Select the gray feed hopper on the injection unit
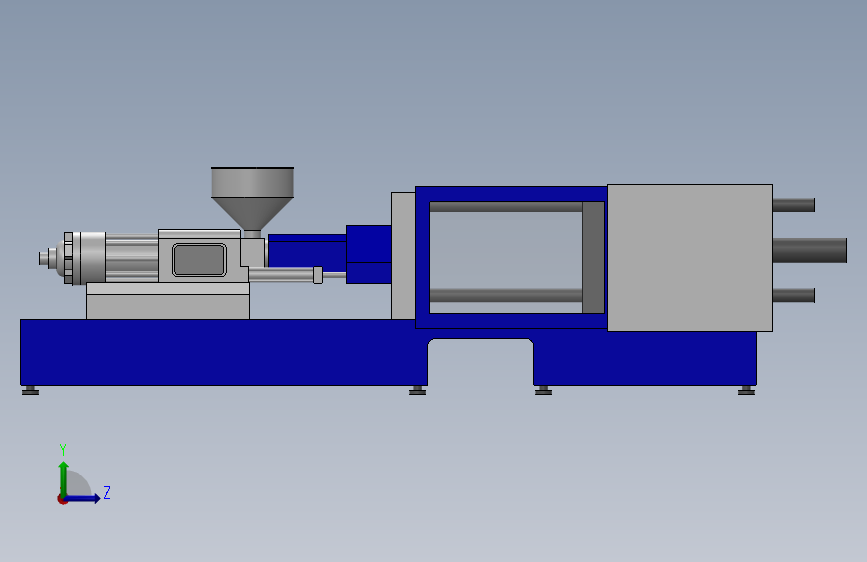867x562 pixels. [252, 200]
